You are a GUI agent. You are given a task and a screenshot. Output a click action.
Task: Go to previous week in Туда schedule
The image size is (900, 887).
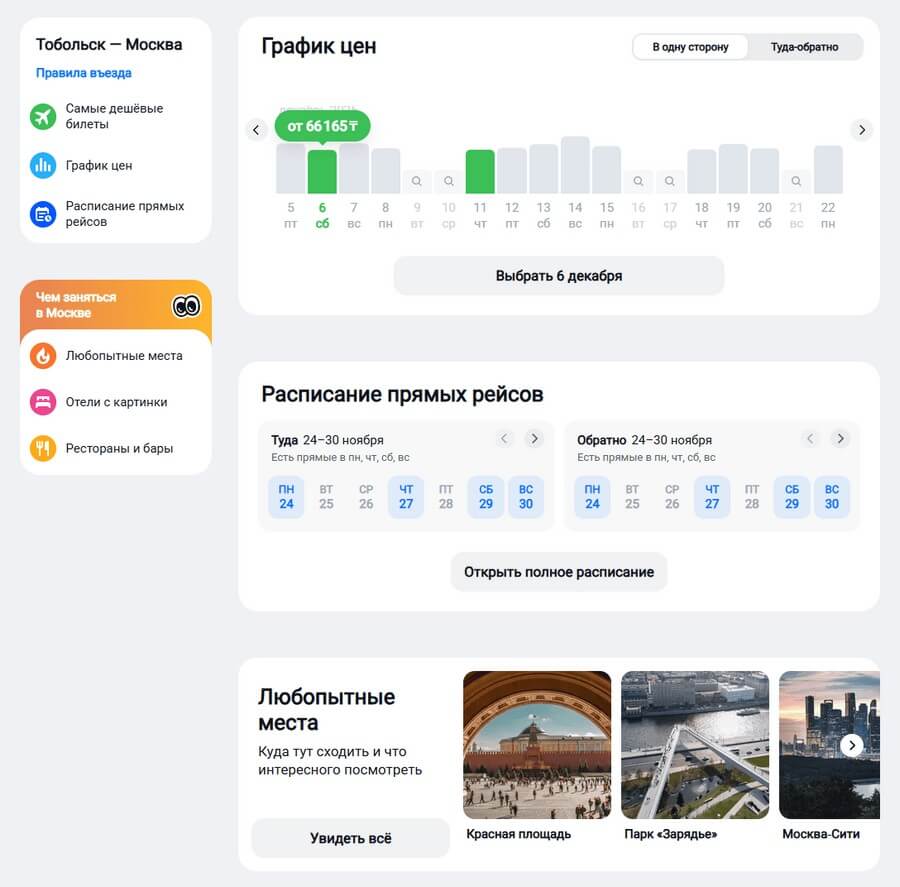click(504, 439)
